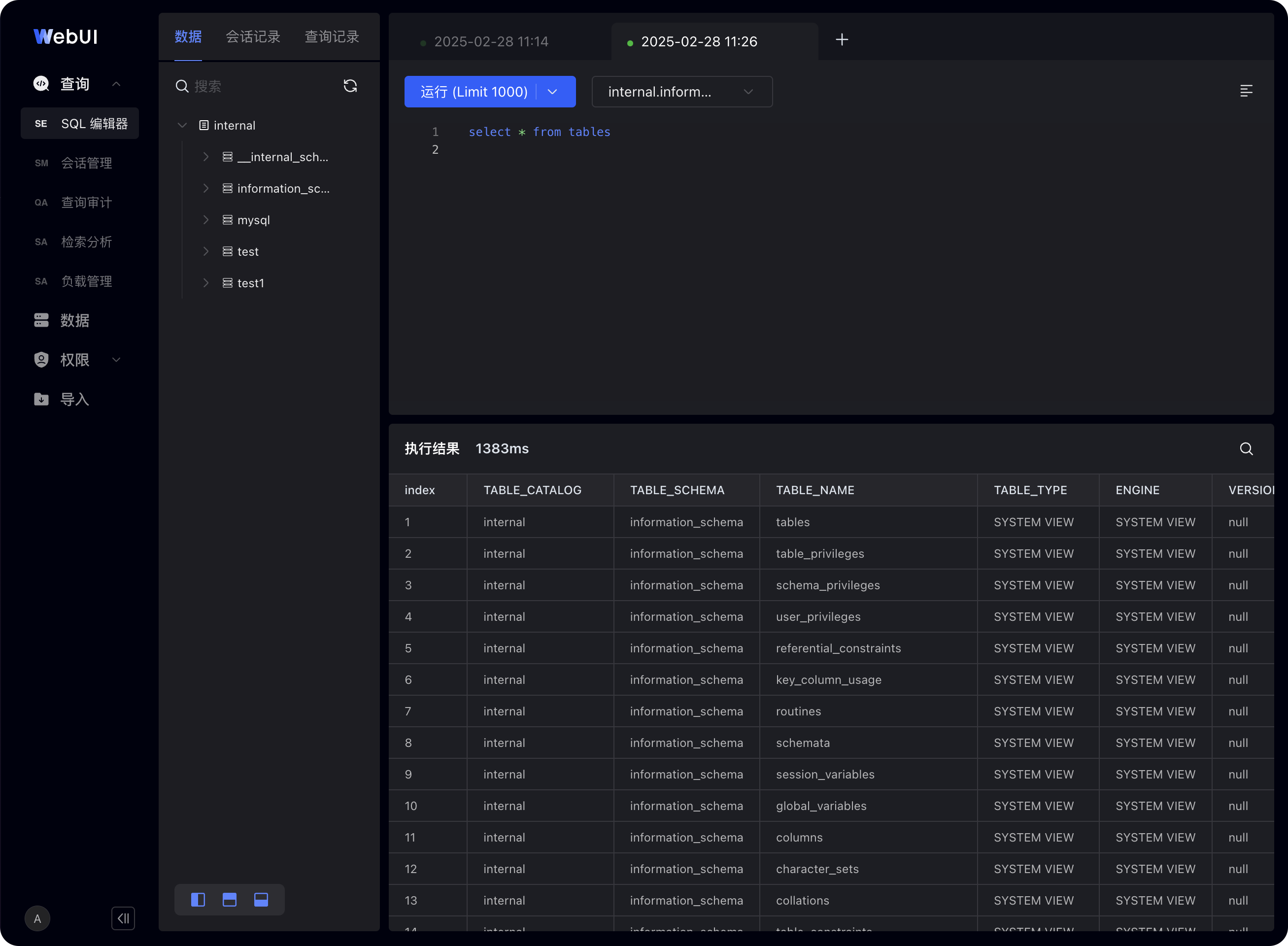Open the 2025-02-28 11:14 query tab
1288x946 pixels.
[x=491, y=42]
